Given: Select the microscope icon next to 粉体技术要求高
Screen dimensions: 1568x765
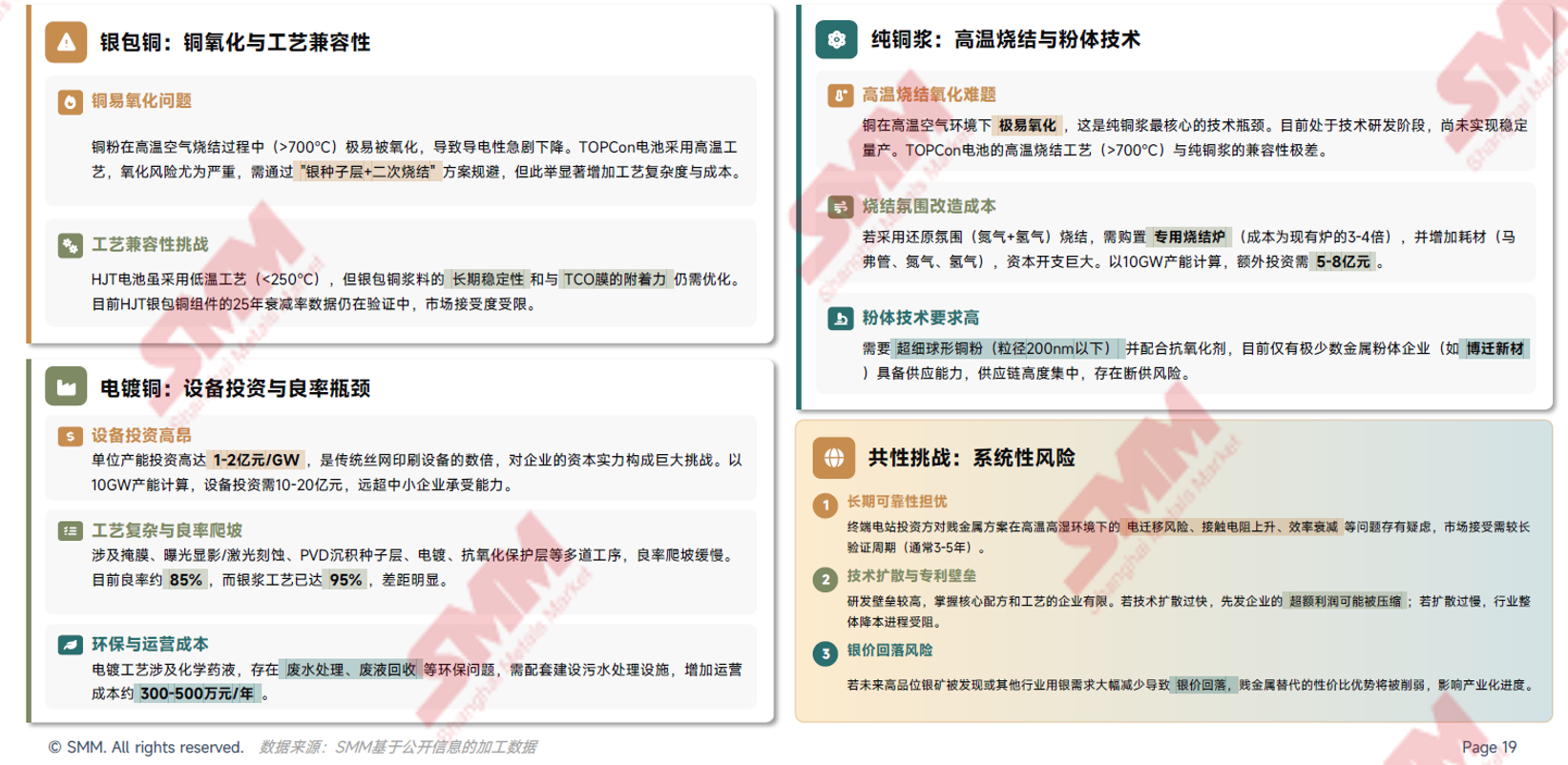Looking at the screenshot, I should coord(840,319).
